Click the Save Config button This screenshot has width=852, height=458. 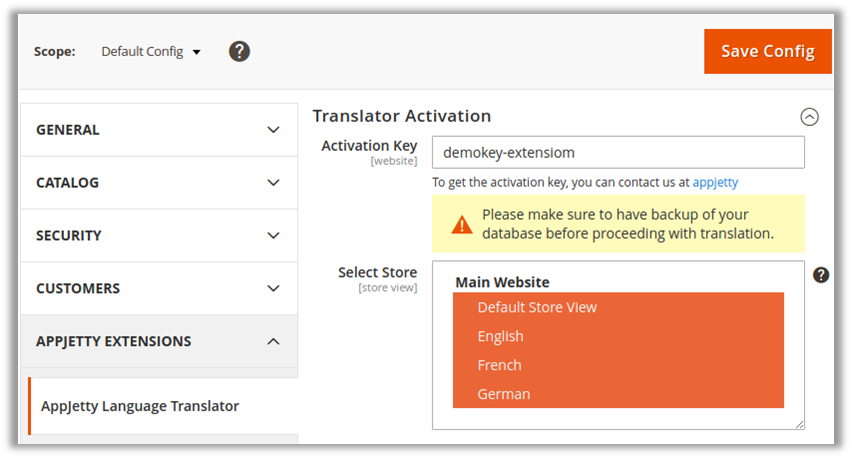pyautogui.click(x=767, y=51)
